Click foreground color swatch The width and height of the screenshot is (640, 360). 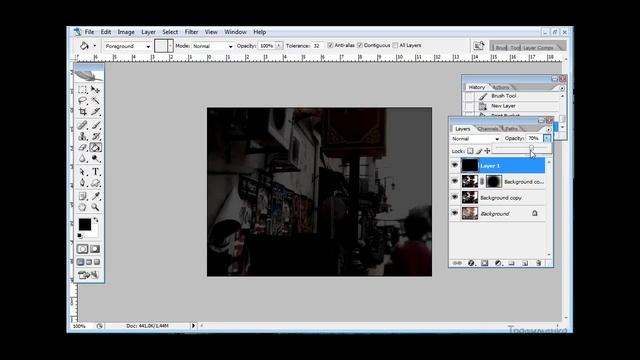84,224
